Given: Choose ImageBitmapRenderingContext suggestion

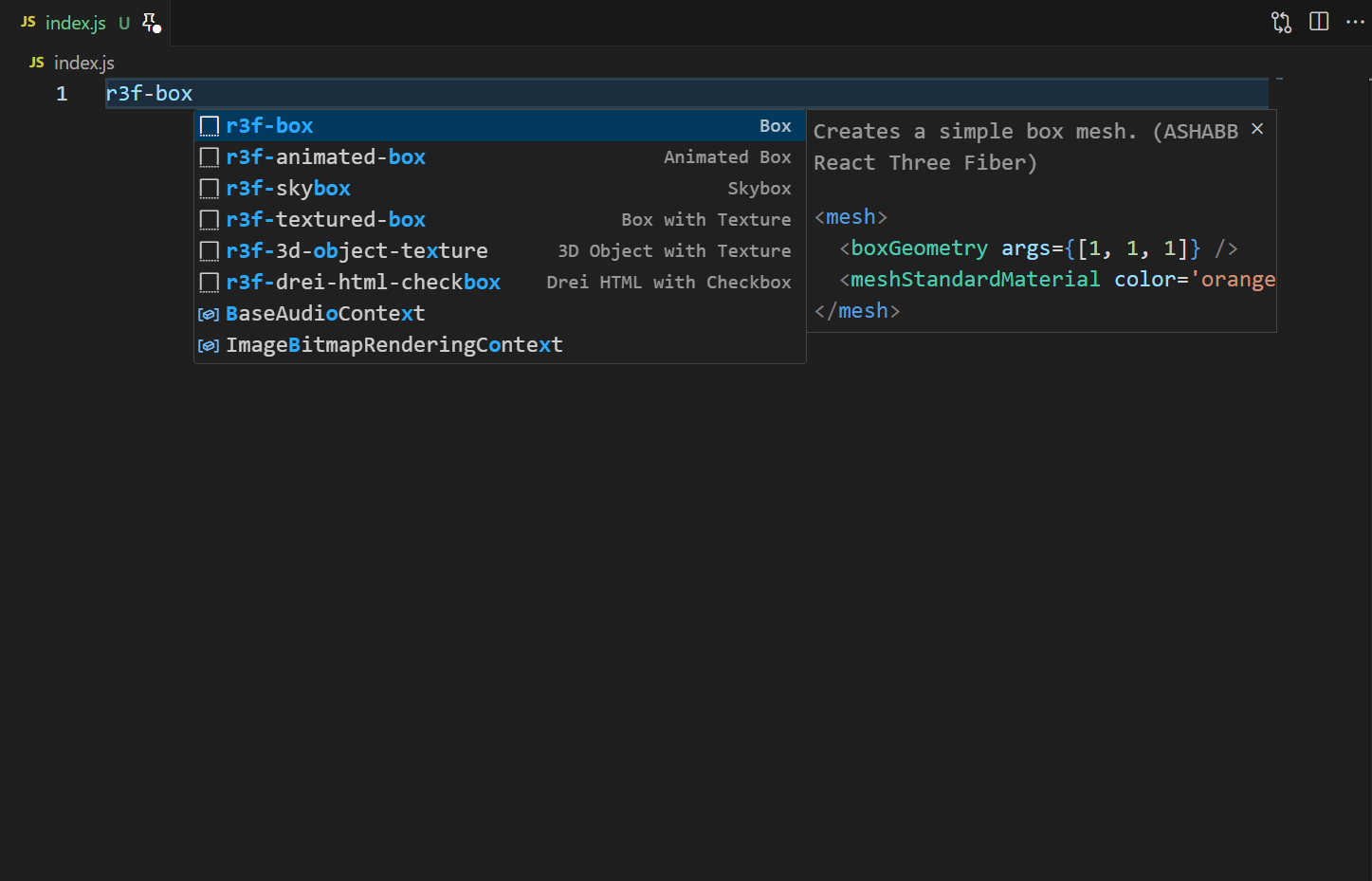Looking at the screenshot, I should tap(500, 344).
